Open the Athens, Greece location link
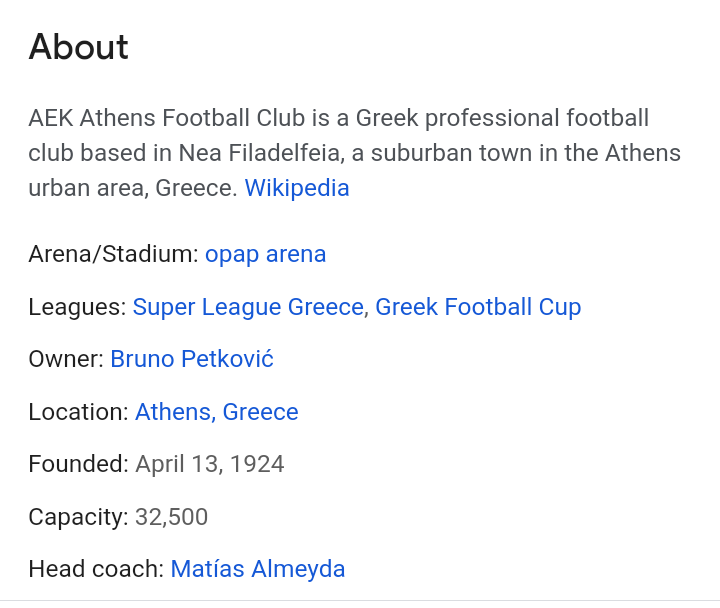The width and height of the screenshot is (720, 608). (217, 411)
